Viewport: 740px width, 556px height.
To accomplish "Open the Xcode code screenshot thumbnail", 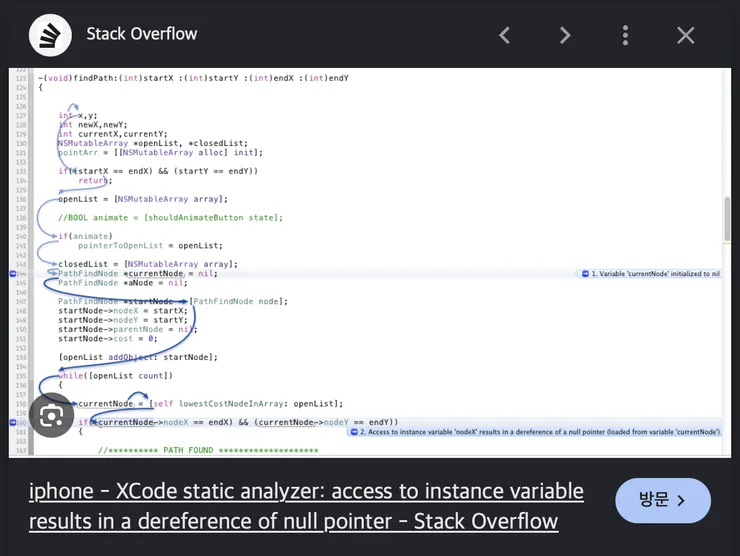I will [x=370, y=262].
